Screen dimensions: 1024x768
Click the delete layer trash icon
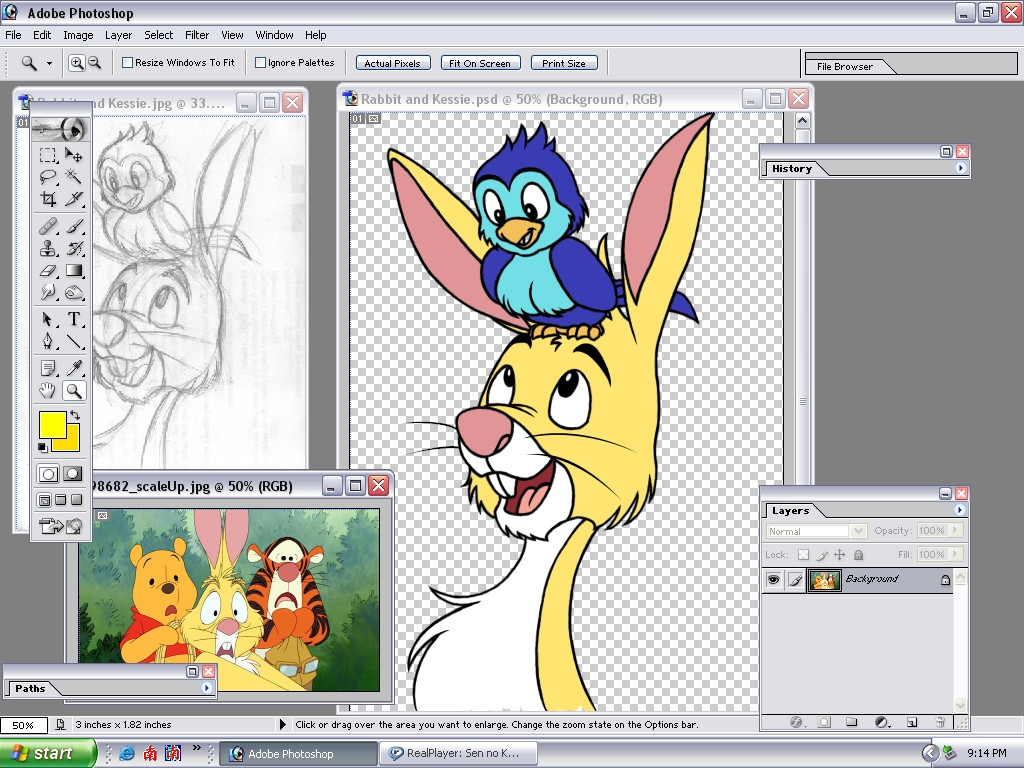pyautogui.click(x=940, y=722)
